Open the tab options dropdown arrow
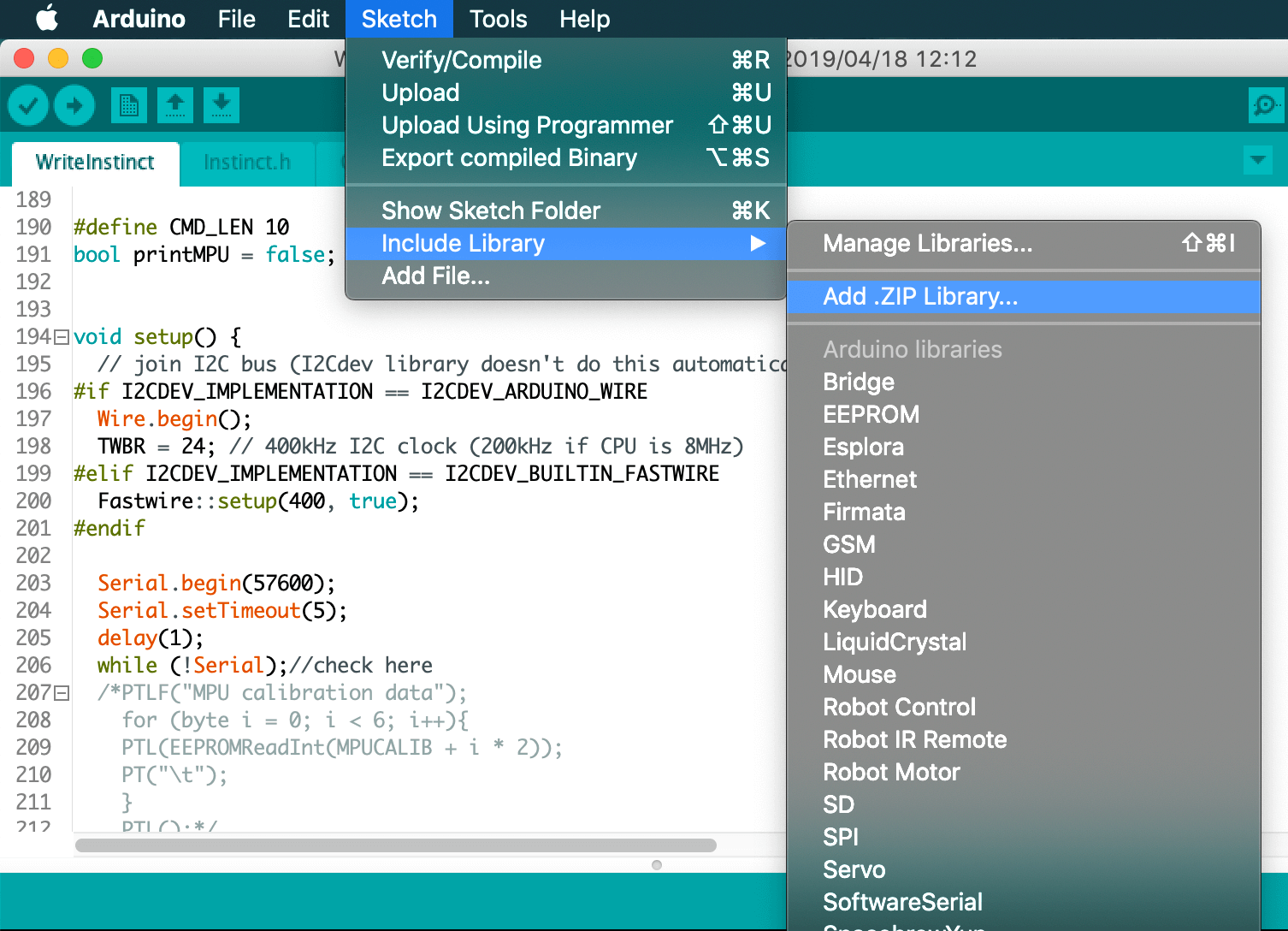Image resolution: width=1288 pixels, height=931 pixels. (x=1257, y=160)
